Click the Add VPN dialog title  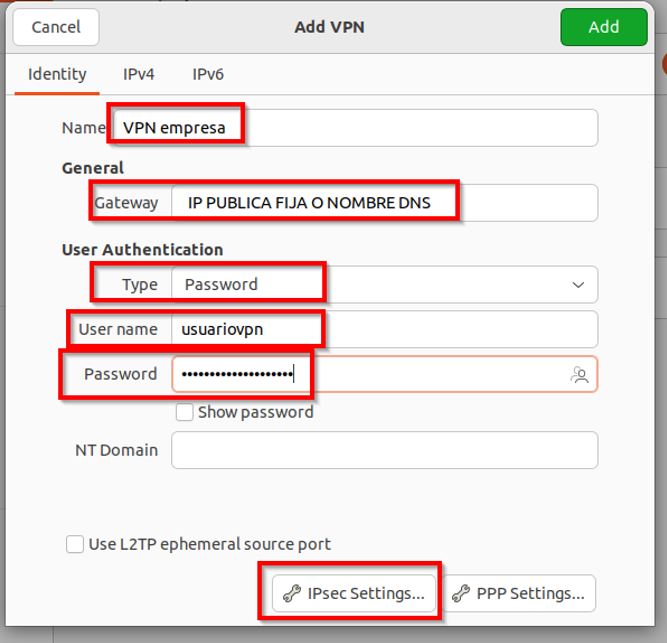point(329,27)
